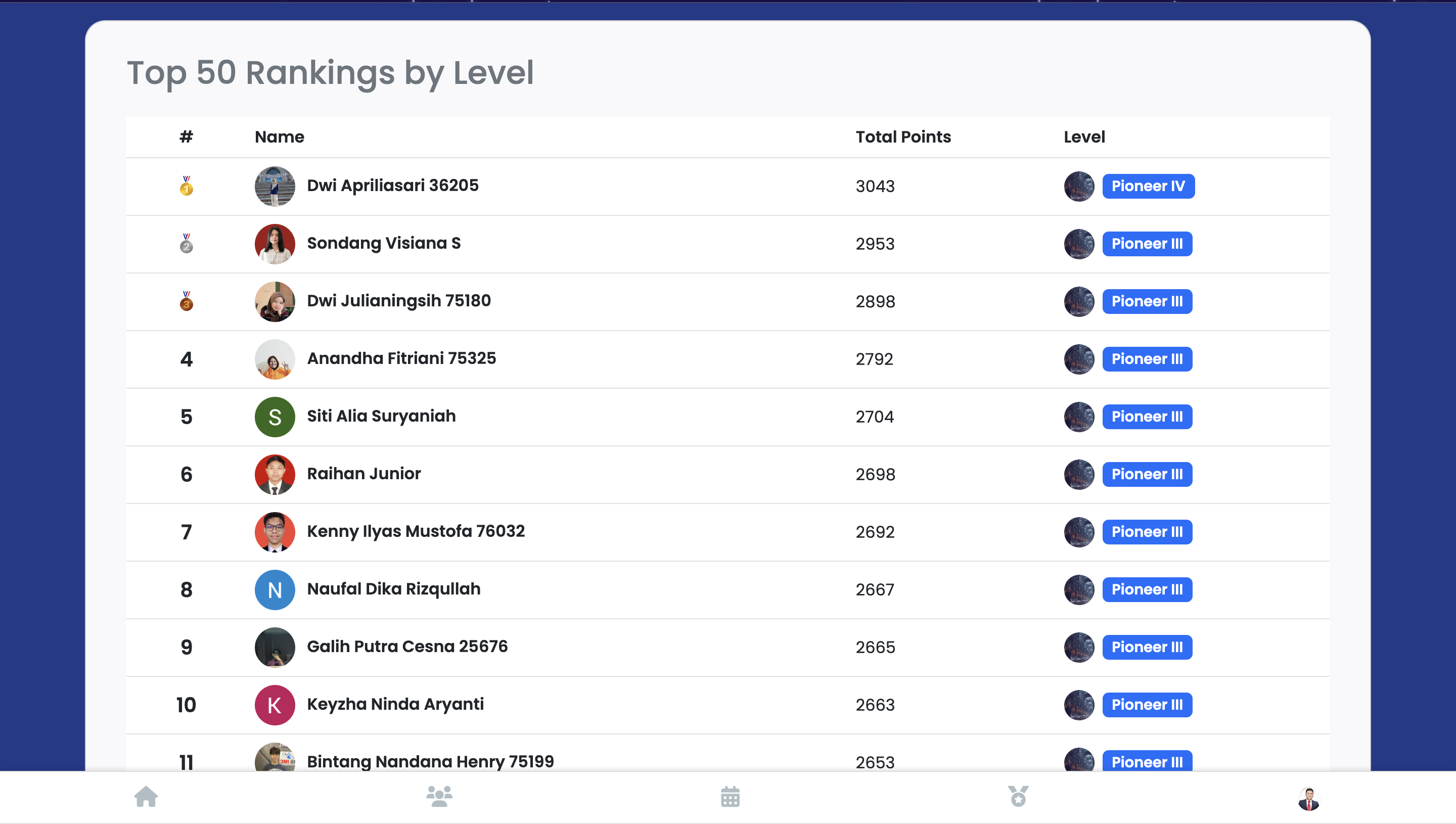Click the level badge image in Naufal Dika's row
Viewport: 1456px width, 824px height.
point(1079,590)
